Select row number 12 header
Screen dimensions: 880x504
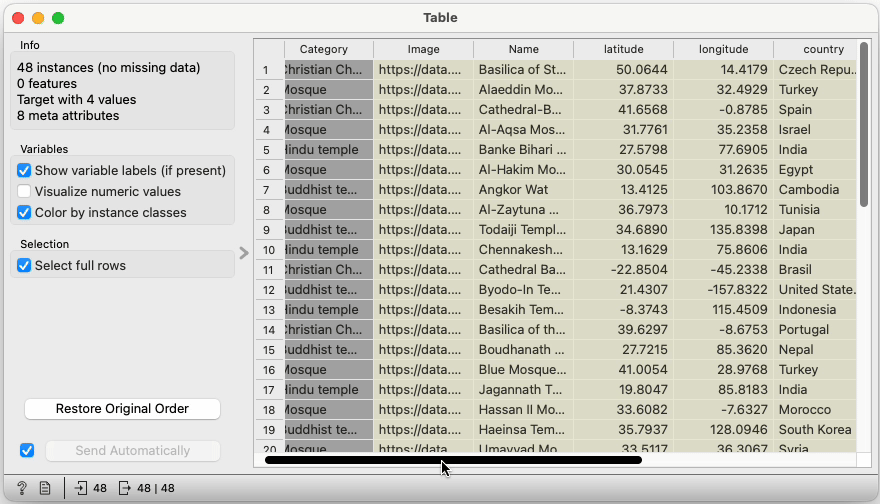pos(269,290)
